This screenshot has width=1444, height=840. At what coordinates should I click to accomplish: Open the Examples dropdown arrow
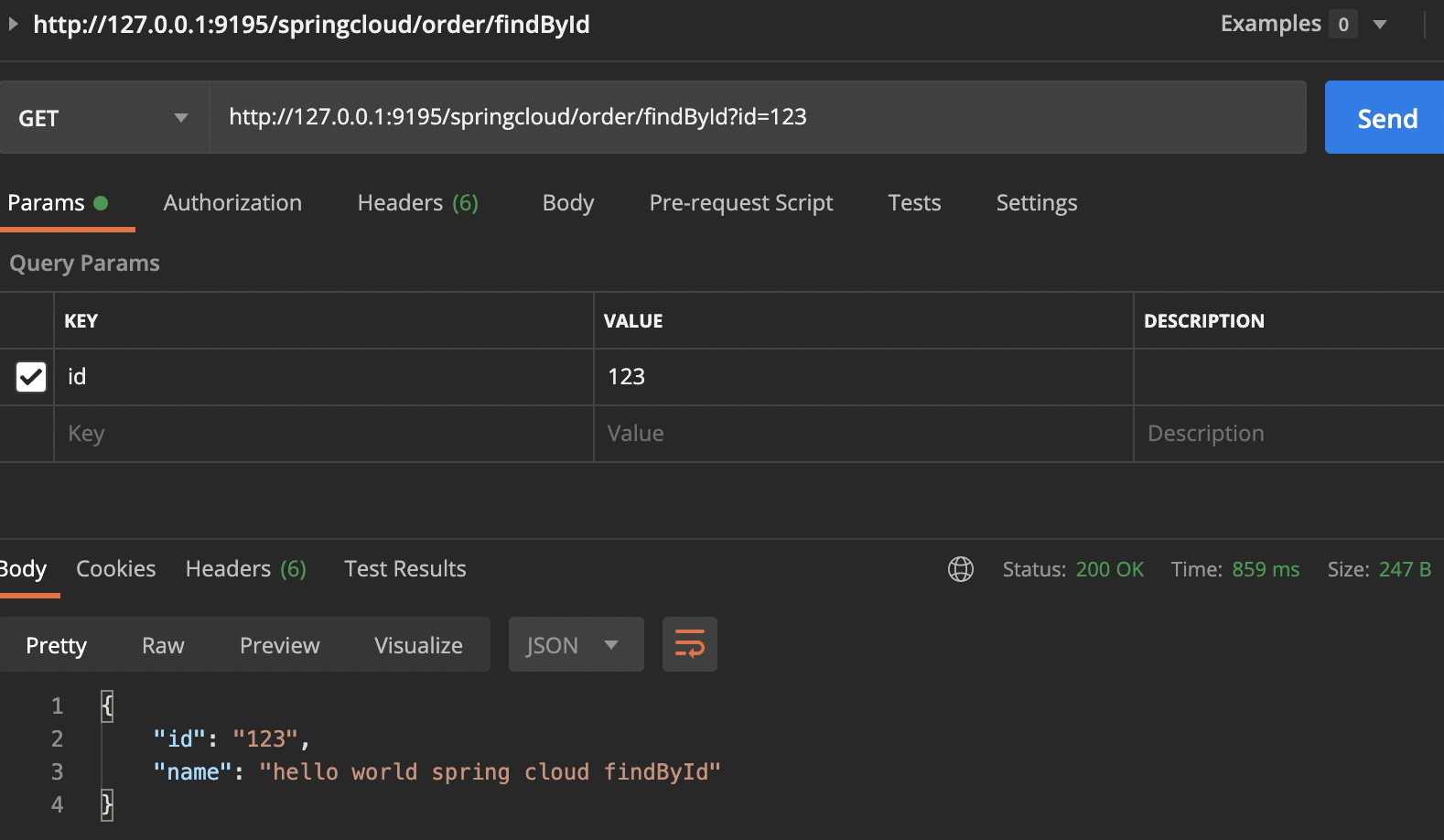[x=1380, y=25]
